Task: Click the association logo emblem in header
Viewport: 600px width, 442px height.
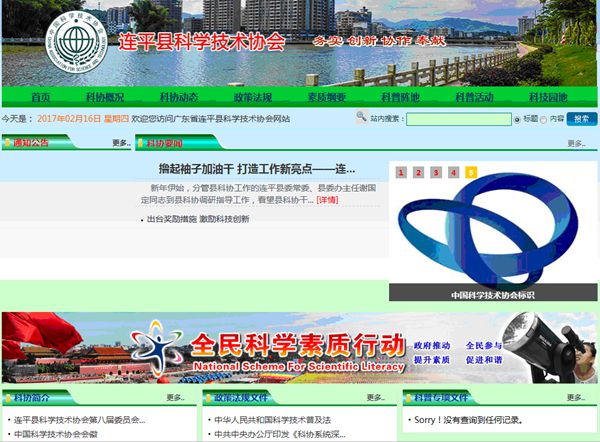Action: point(81,43)
